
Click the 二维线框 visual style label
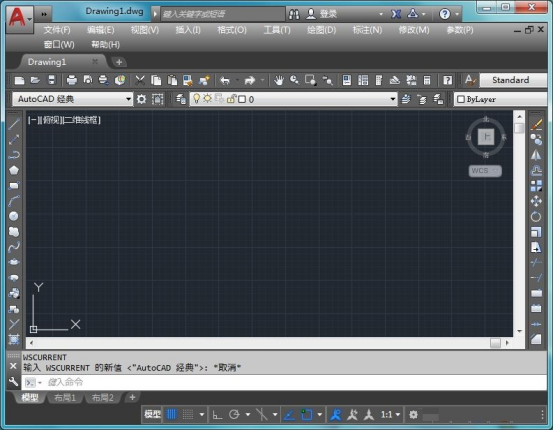click(x=81, y=120)
